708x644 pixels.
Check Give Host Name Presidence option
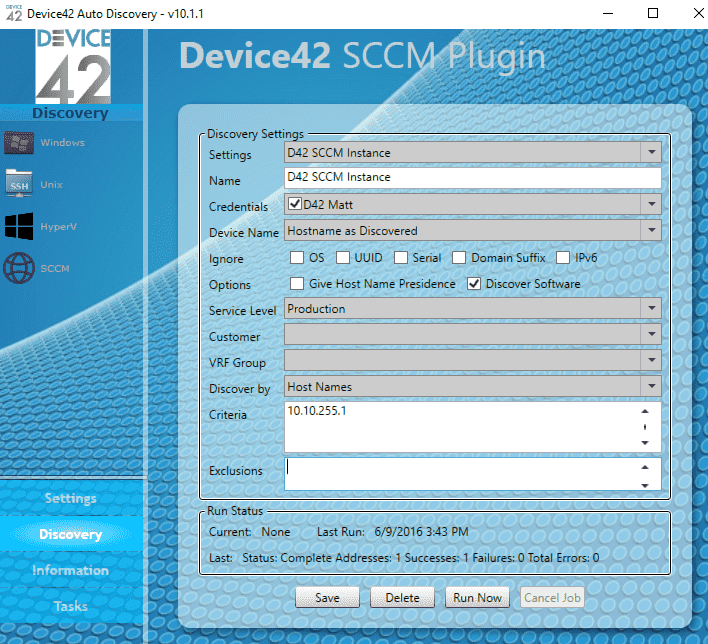(x=297, y=284)
